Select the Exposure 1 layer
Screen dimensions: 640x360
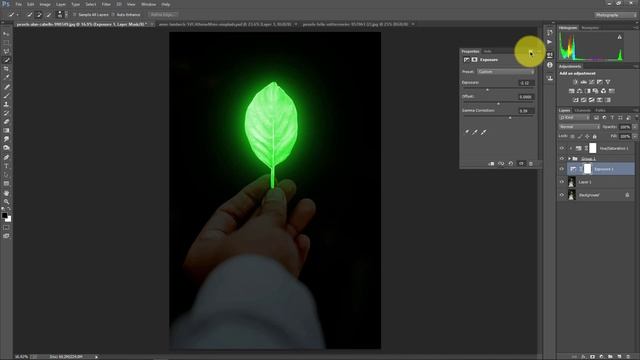600,169
